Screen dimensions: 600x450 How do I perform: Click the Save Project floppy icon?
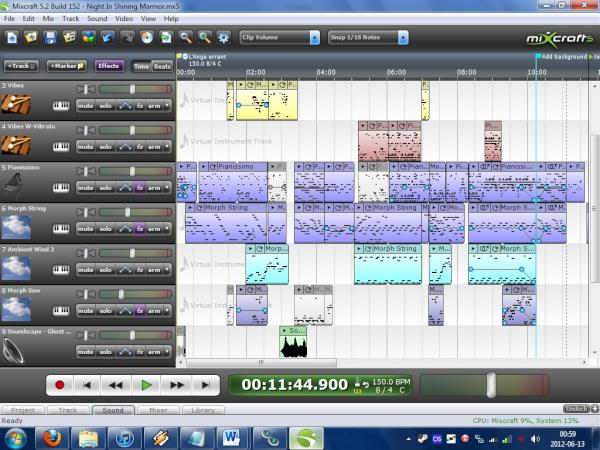click(50, 38)
